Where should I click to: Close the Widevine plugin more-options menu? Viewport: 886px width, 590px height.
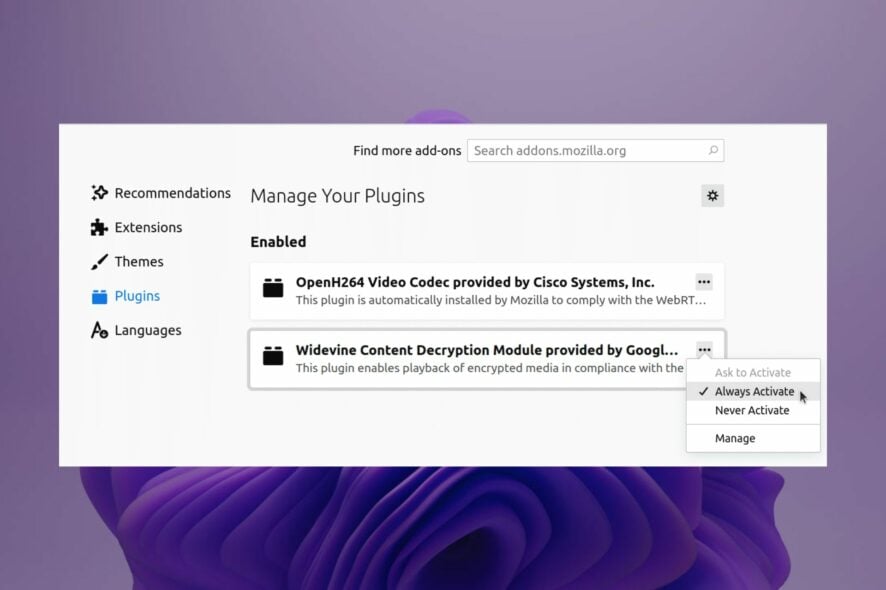pos(703,350)
